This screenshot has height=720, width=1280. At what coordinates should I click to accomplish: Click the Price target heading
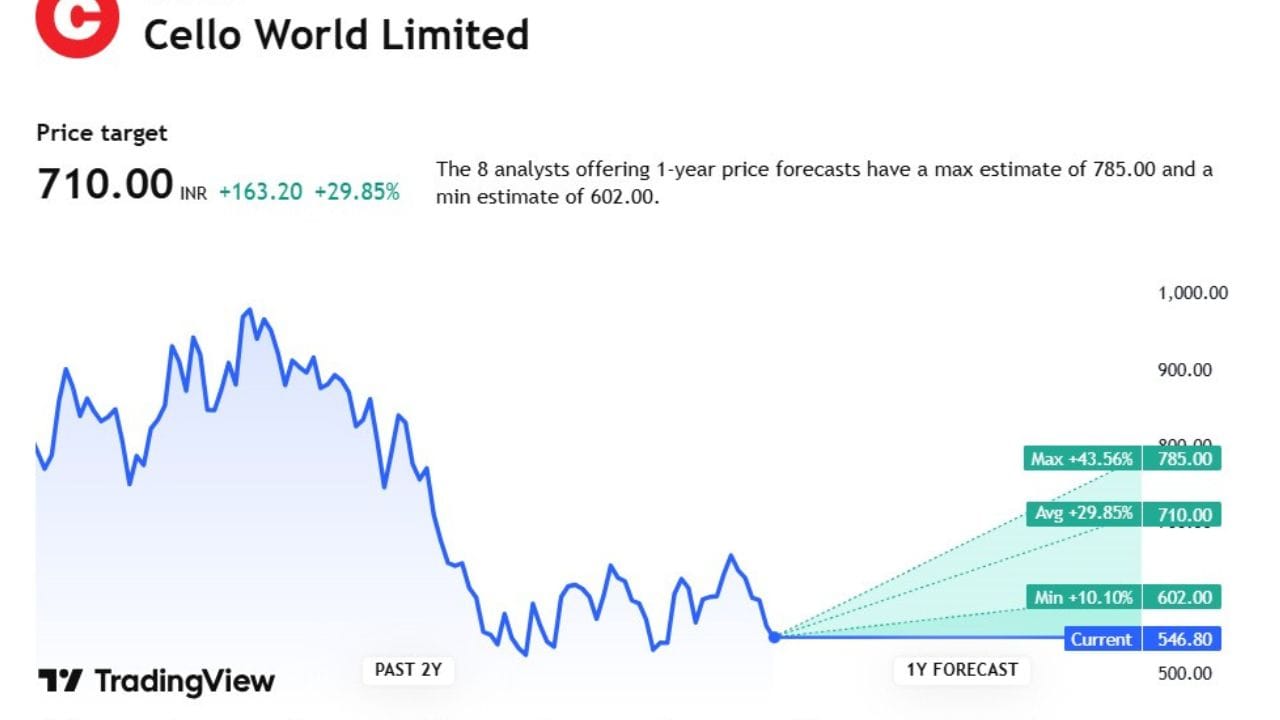pyautogui.click(x=102, y=133)
